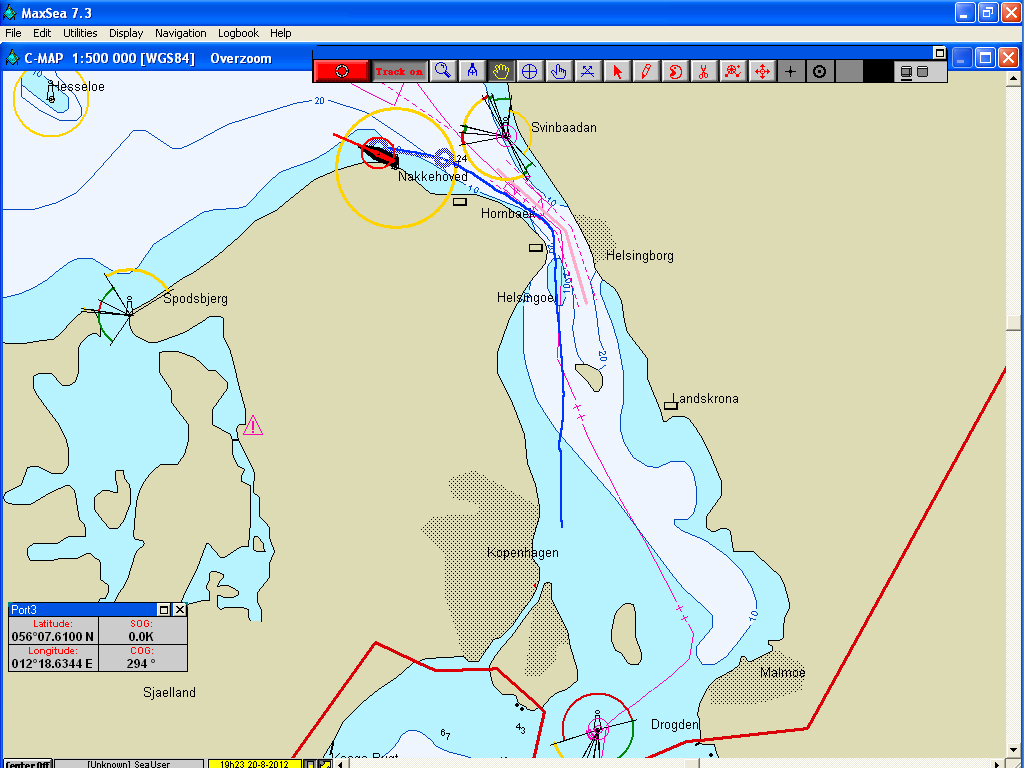Click the yellow date time 19h23 20-8-2012
The height and width of the screenshot is (768, 1024).
click(x=254, y=764)
